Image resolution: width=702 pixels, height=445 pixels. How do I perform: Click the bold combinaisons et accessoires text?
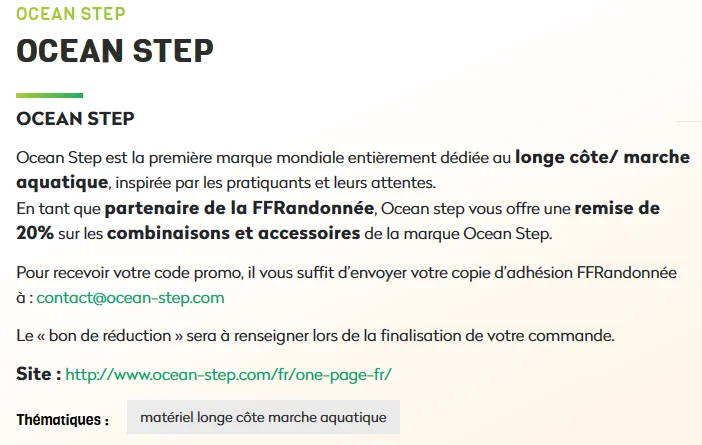point(233,233)
